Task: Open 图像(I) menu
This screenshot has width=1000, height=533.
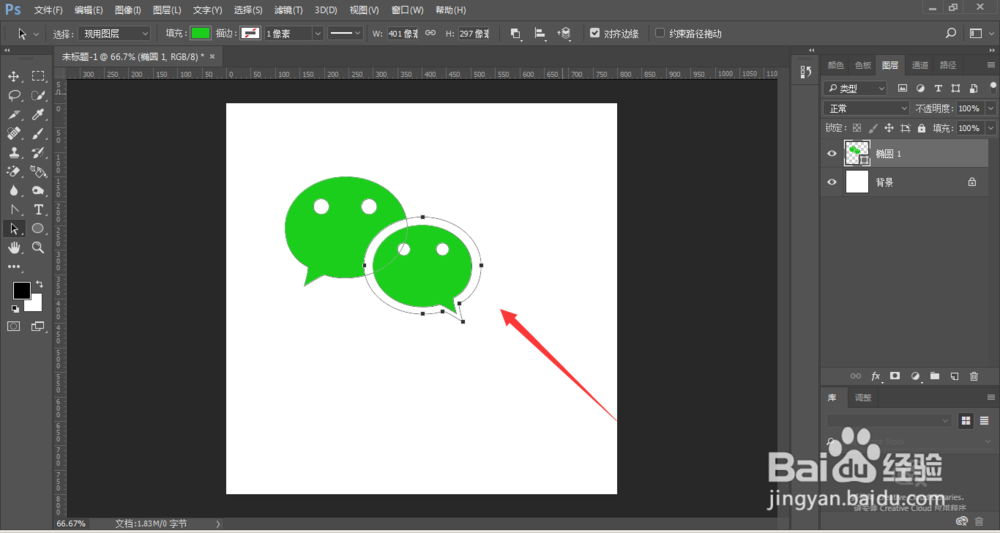Action: pyautogui.click(x=128, y=10)
